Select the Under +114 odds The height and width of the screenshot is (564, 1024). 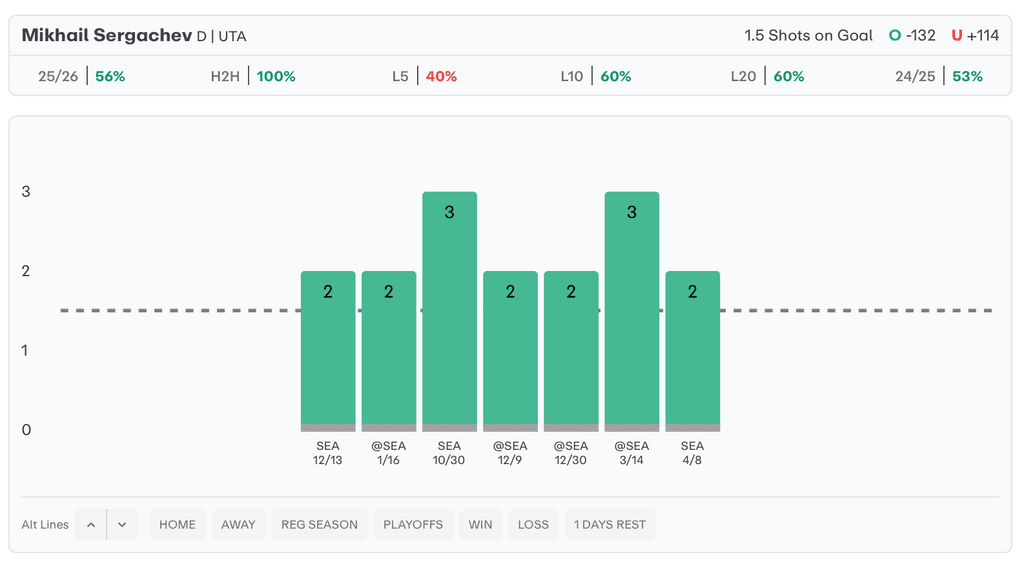click(975, 35)
